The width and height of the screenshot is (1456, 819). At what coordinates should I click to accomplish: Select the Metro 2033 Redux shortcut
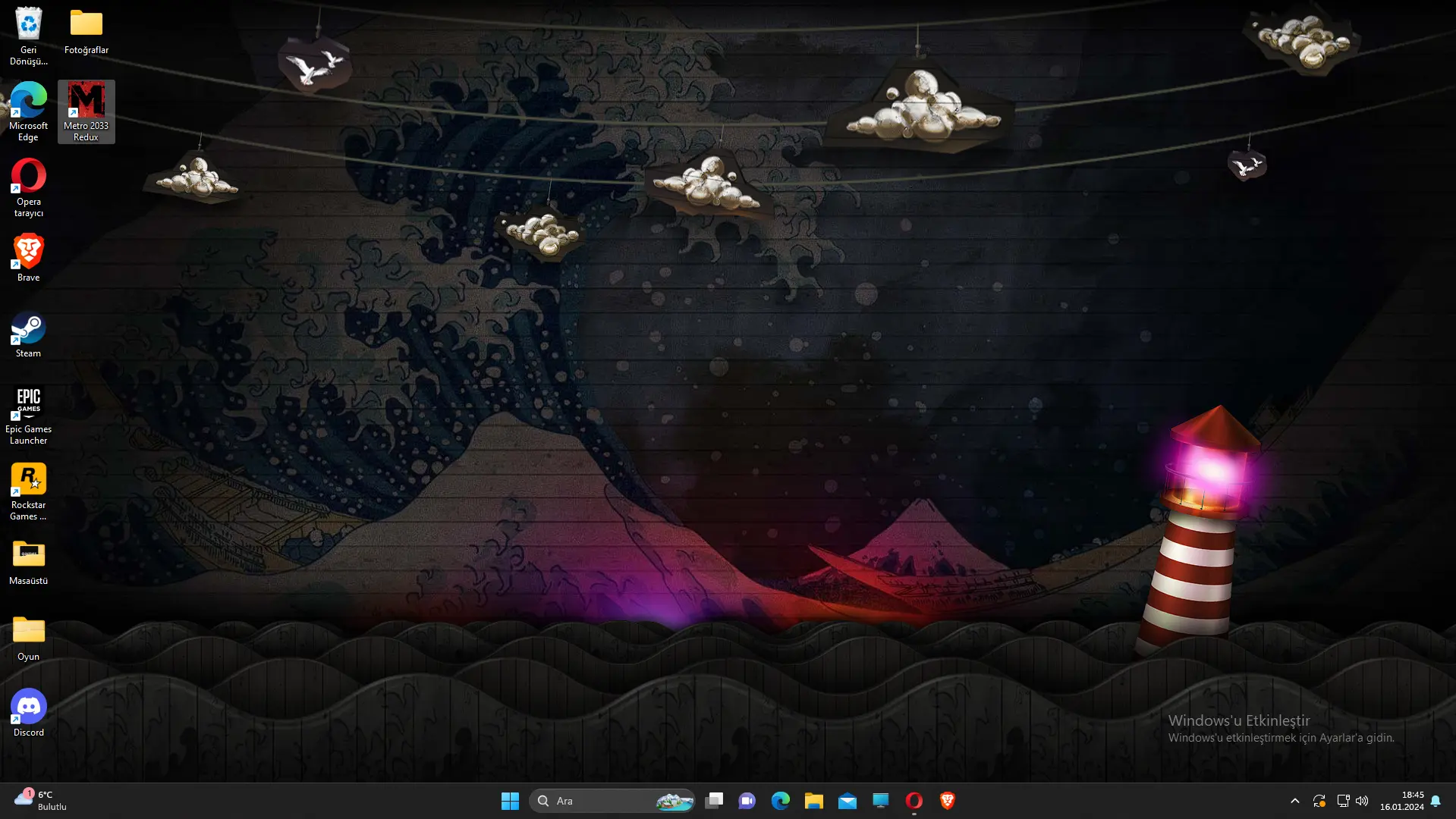pyautogui.click(x=86, y=111)
